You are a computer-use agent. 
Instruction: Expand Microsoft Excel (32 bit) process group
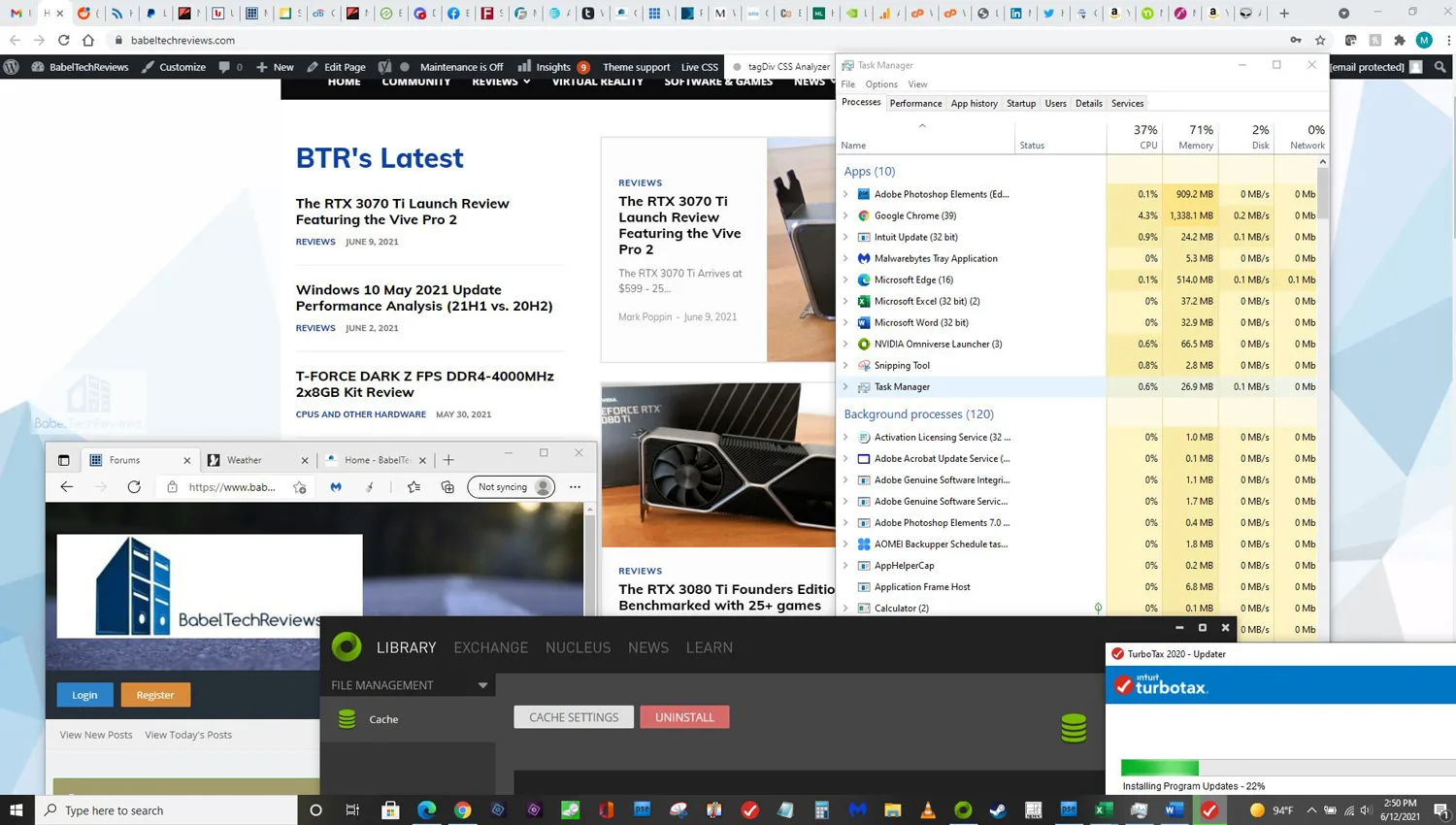[x=845, y=301]
